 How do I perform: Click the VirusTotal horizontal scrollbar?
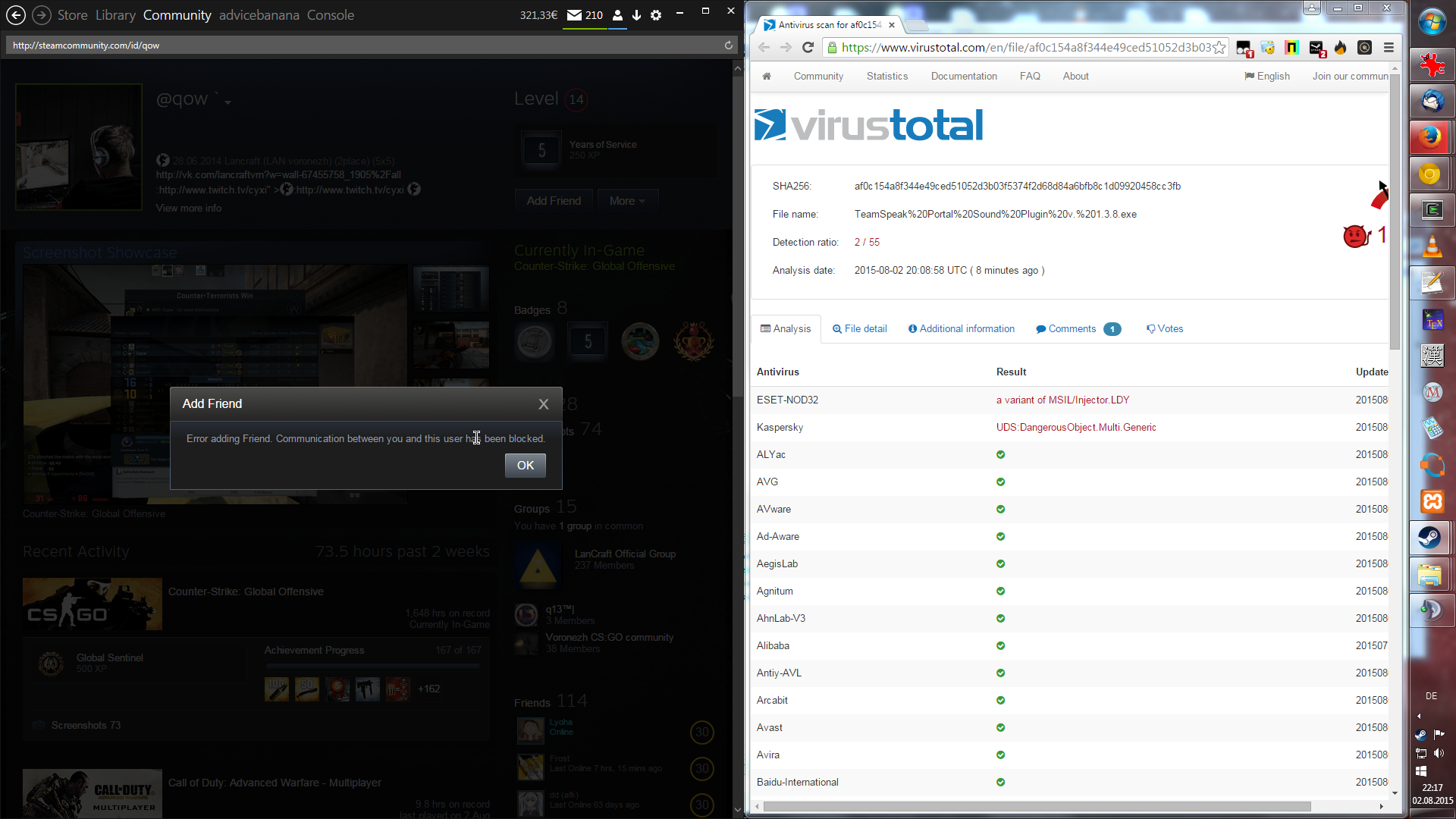pos(1036,806)
